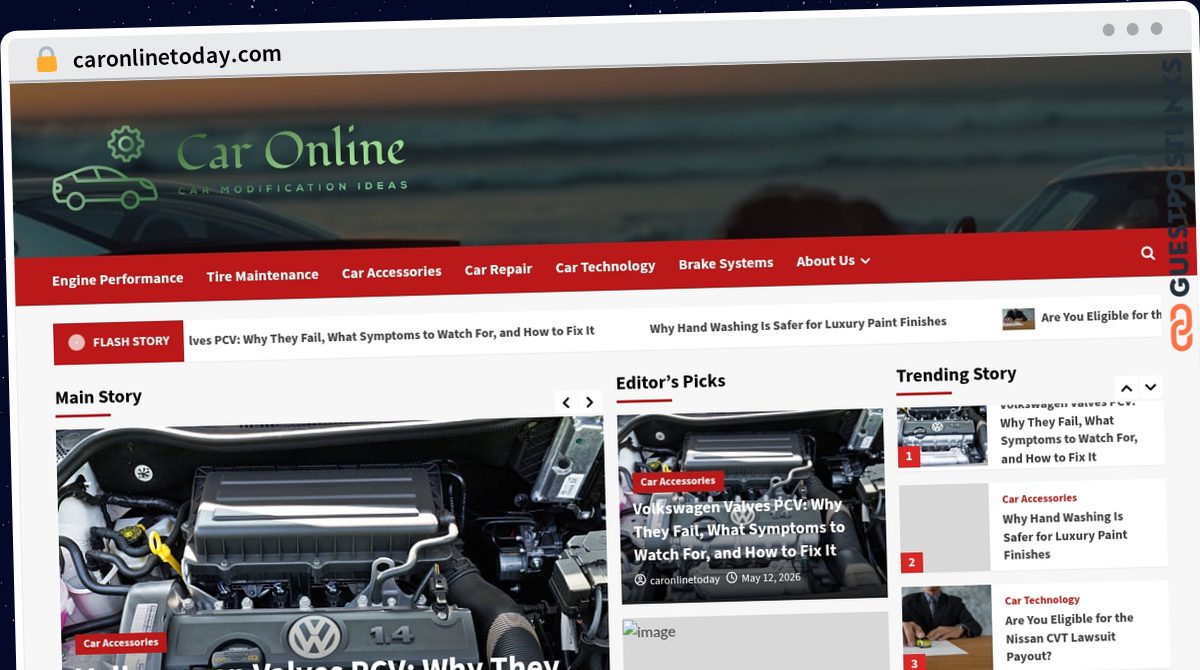Open trending Why Hand Washing Is Safer article
This screenshot has width=1200, height=670.
1065,535
